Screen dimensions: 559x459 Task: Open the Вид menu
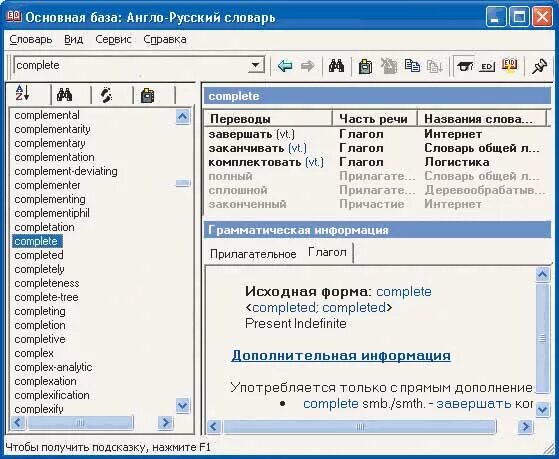click(74, 39)
